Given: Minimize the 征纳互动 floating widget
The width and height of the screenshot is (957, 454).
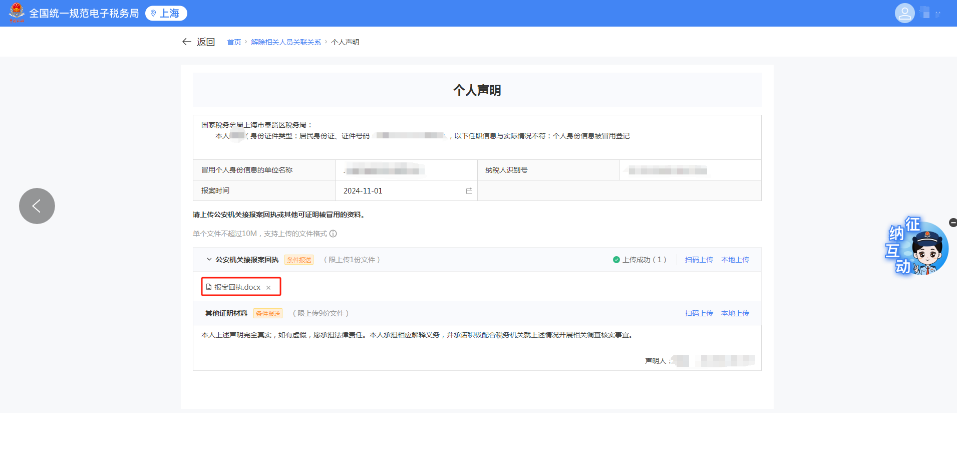Looking at the screenshot, I should pyautogui.click(x=952, y=222).
